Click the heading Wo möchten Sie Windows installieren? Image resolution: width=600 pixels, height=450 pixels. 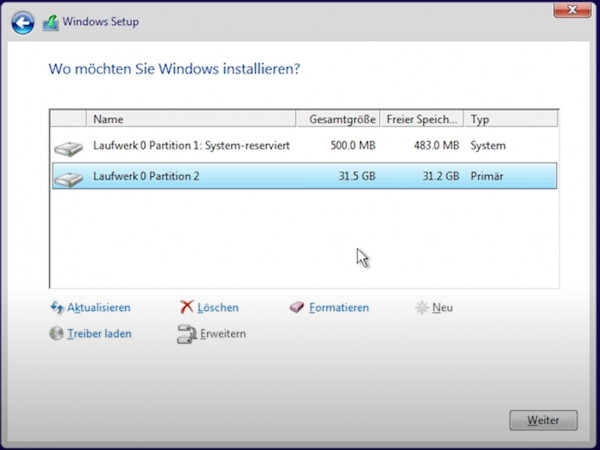174,69
